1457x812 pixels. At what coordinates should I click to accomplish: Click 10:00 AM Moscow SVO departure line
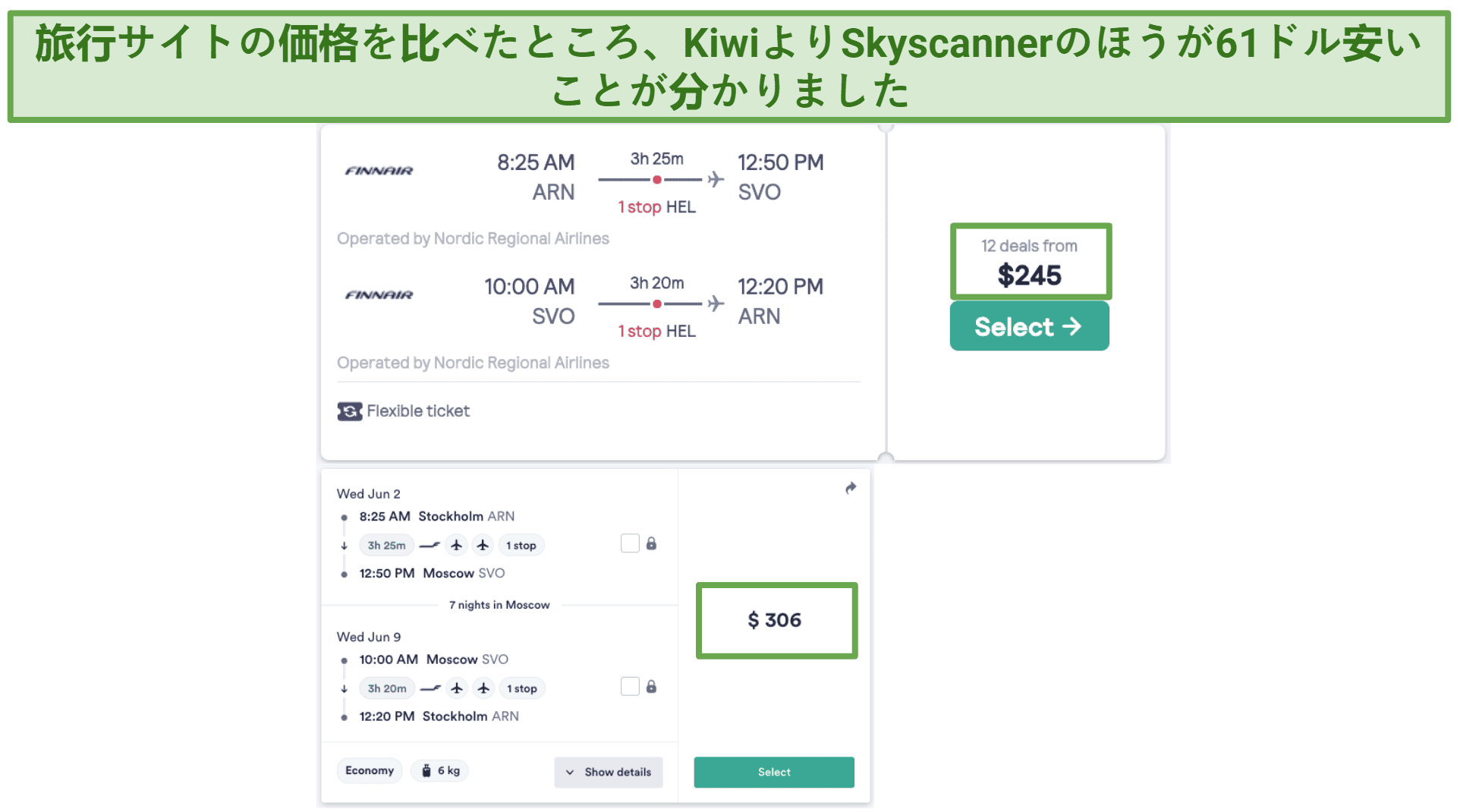pos(434,660)
